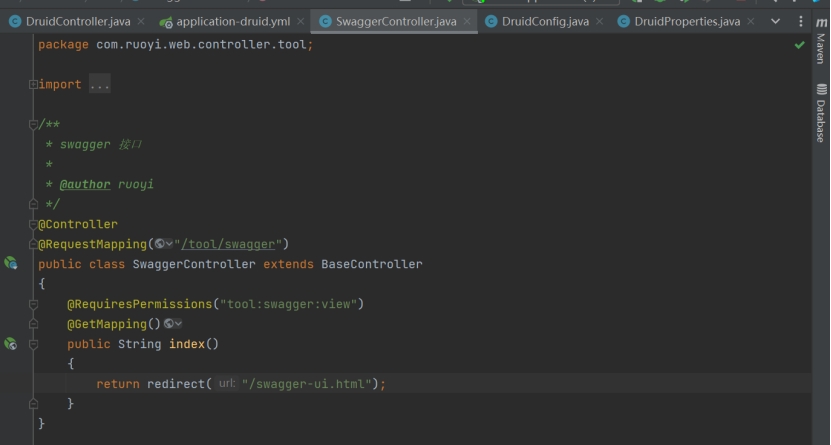Click the Spring gutter icon next to index() method
831x445 pixels.
pyautogui.click(x=11, y=344)
